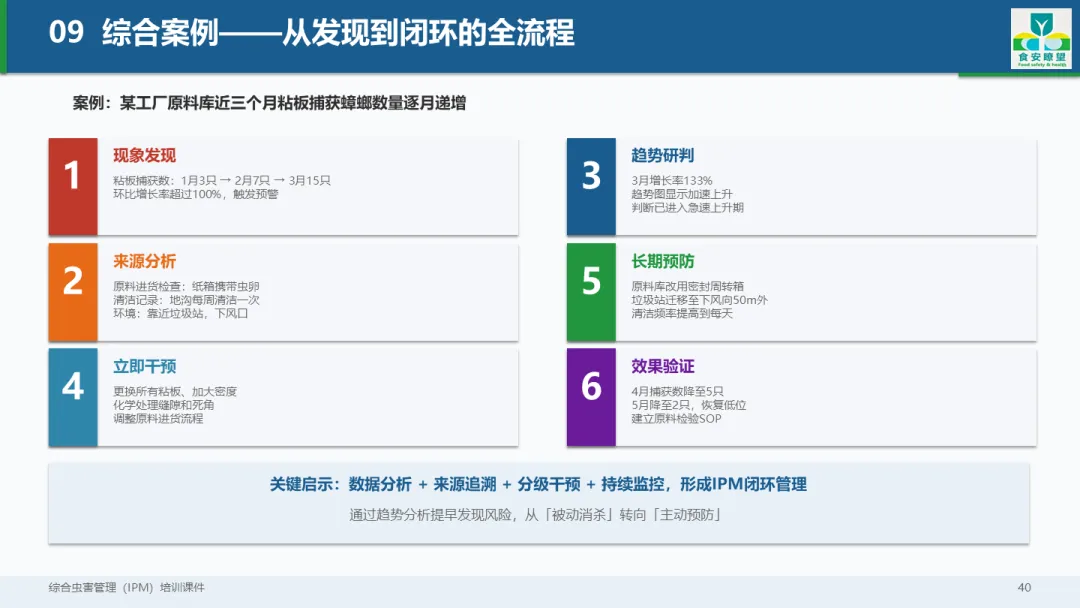Click the line 判断已进入急速上升期
This screenshot has width=1080, height=608.
687,207
